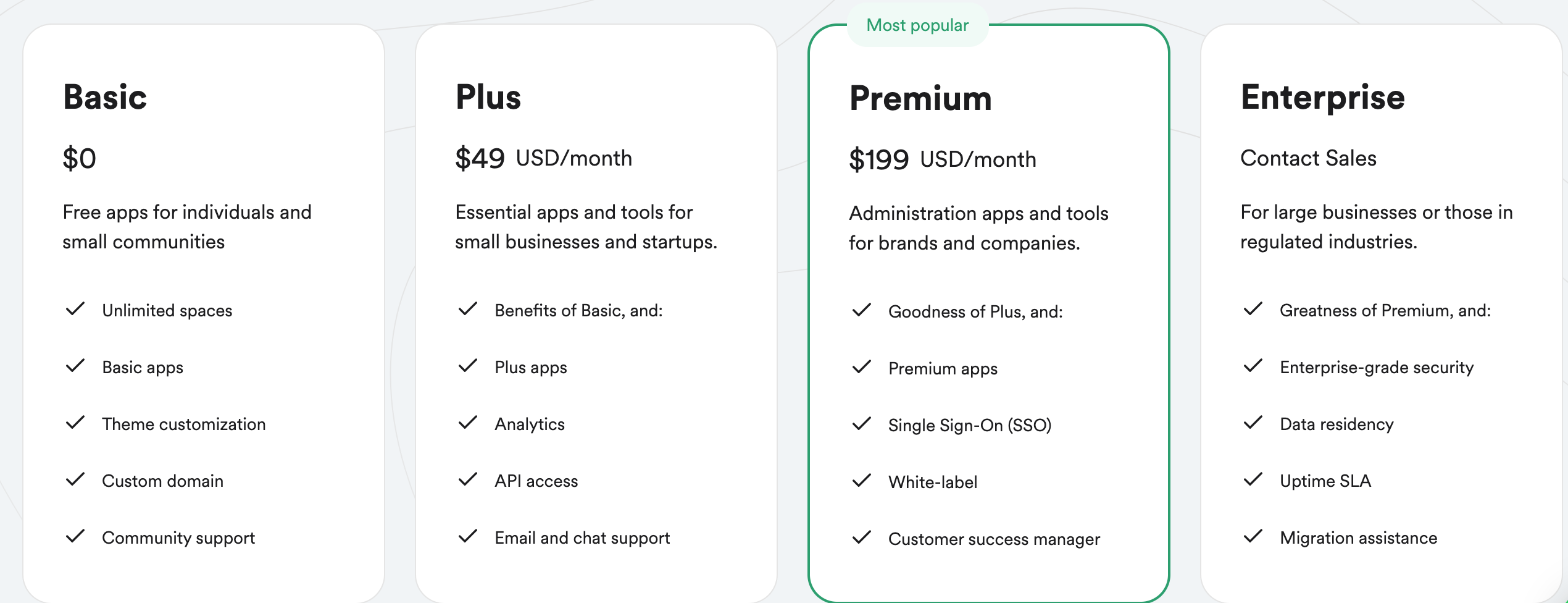The image size is (1568, 603).
Task: Click the checkmark beside White-label
Action: pos(862,481)
